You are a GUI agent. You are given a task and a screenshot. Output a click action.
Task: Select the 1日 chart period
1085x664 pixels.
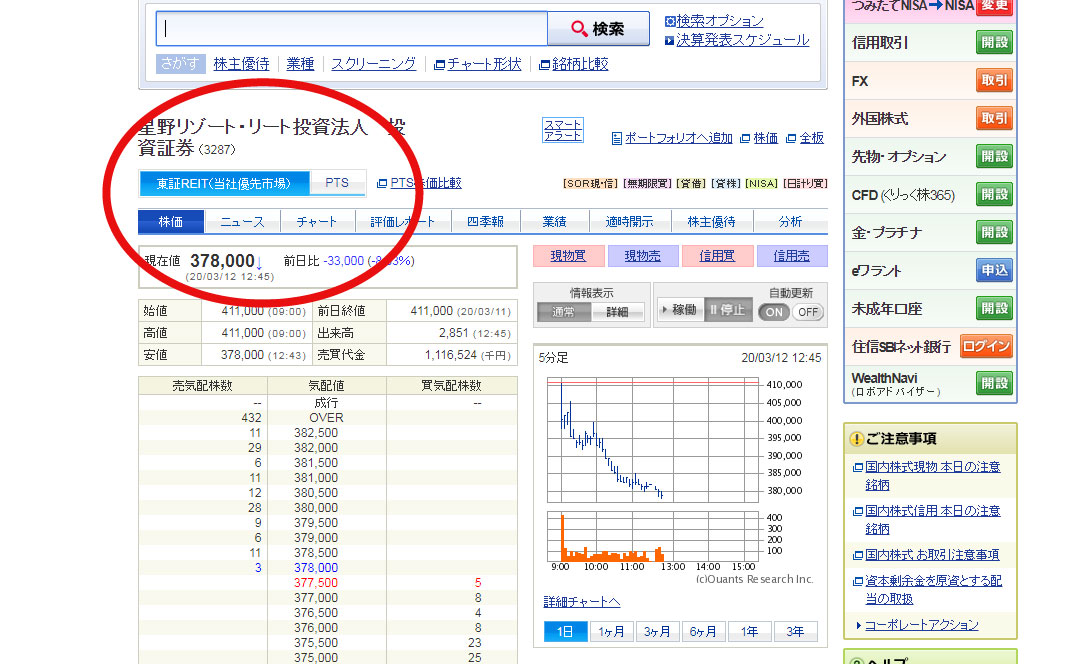pos(565,631)
